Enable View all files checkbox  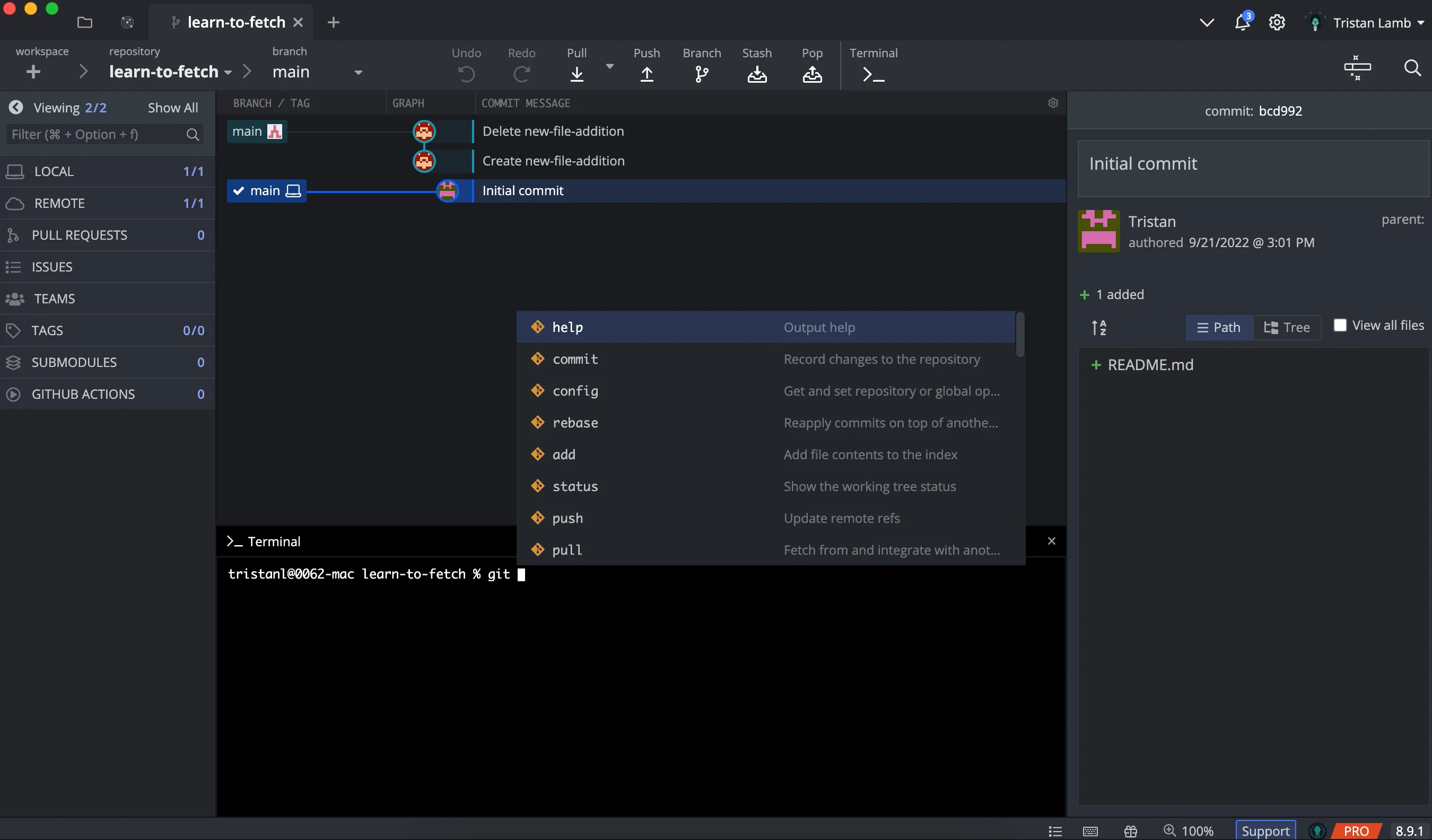click(1339, 325)
